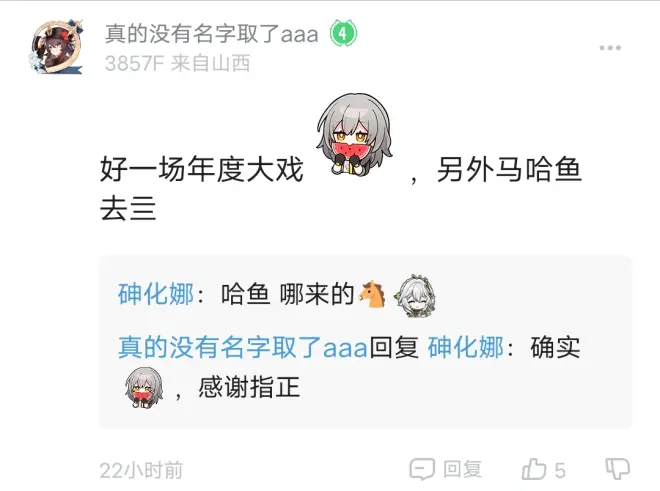Open the commenter's profile avatar
Image resolution: width=660 pixels, height=491 pixels.
pos(56,47)
